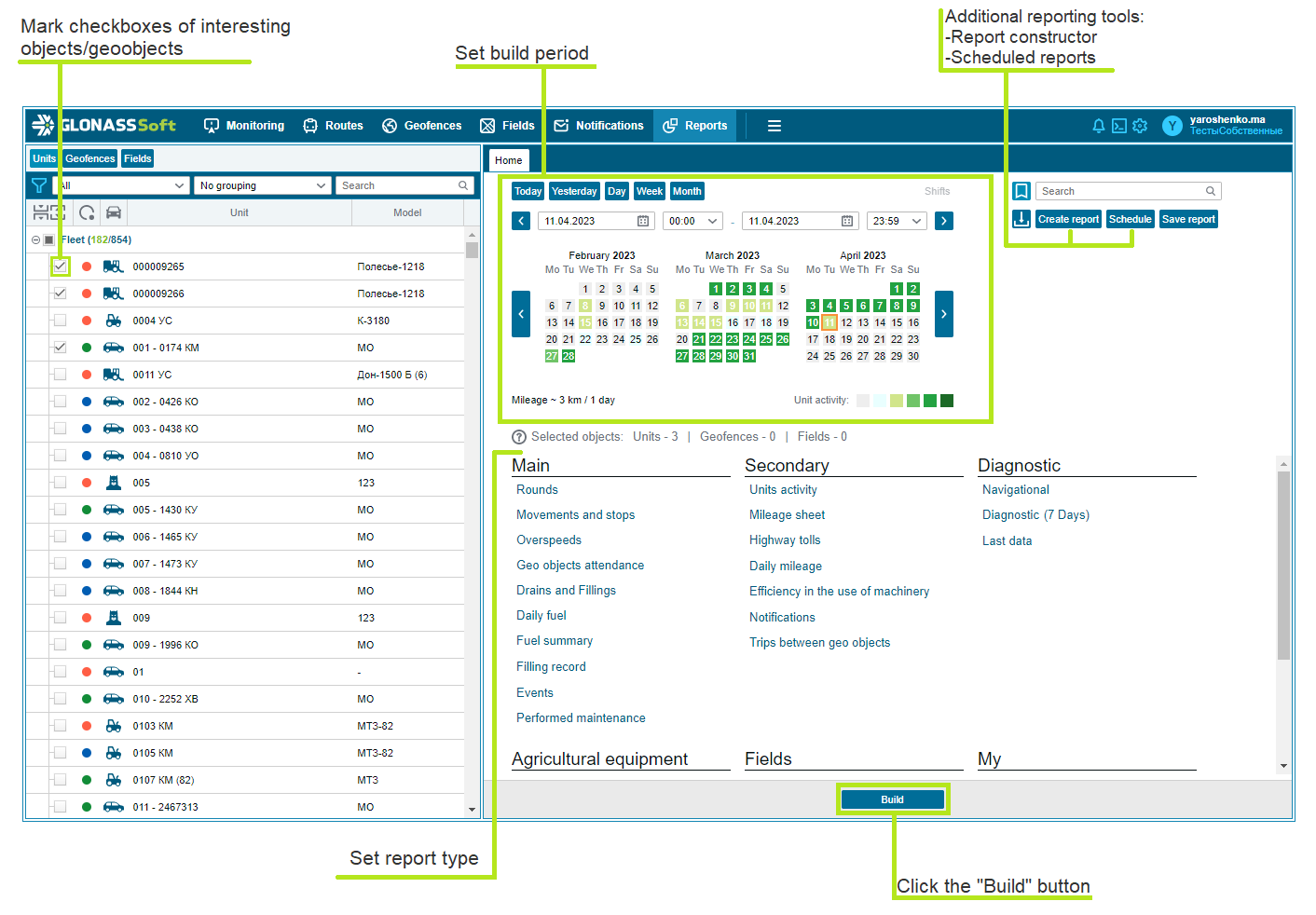Click the refresh icon above unit list
1316x915 pixels.
(x=87, y=212)
